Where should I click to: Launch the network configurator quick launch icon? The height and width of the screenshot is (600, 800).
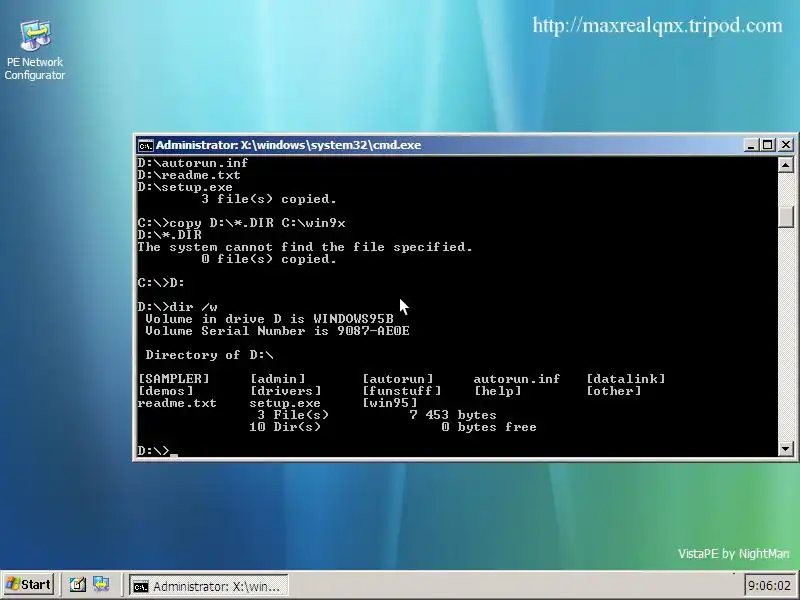pyautogui.click(x=101, y=585)
